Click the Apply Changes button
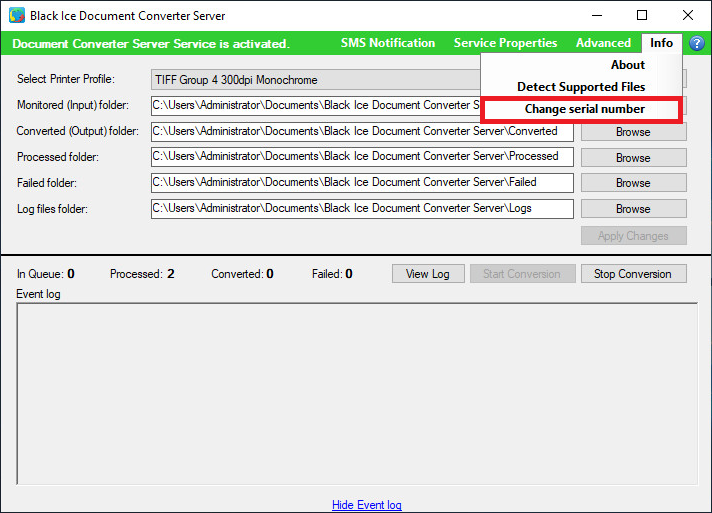 pos(633,236)
